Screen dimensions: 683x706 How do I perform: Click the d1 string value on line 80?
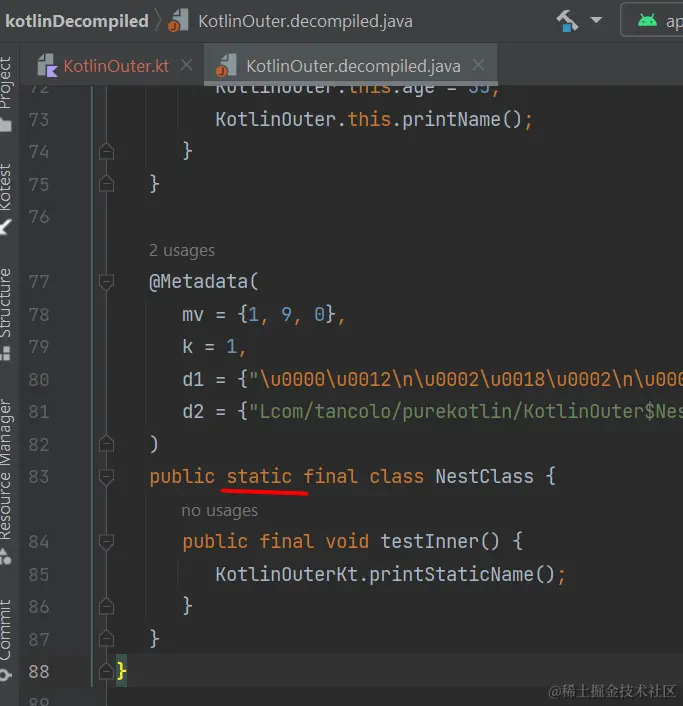pyautogui.click(x=466, y=380)
